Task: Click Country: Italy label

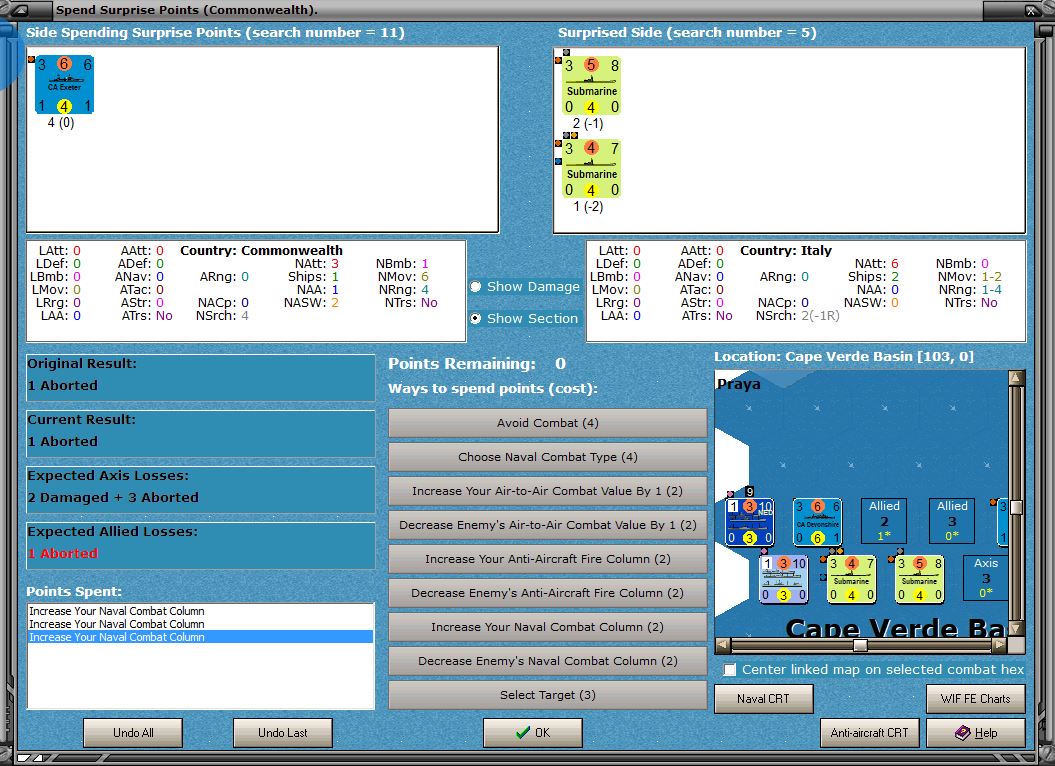Action: [x=786, y=250]
